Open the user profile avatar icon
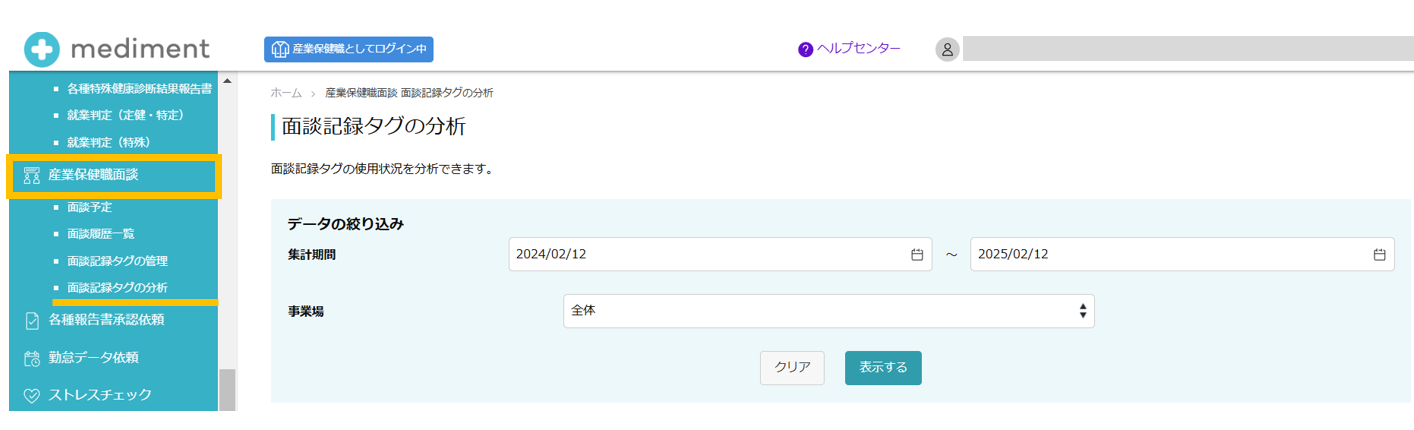1414x430 pixels. click(947, 49)
